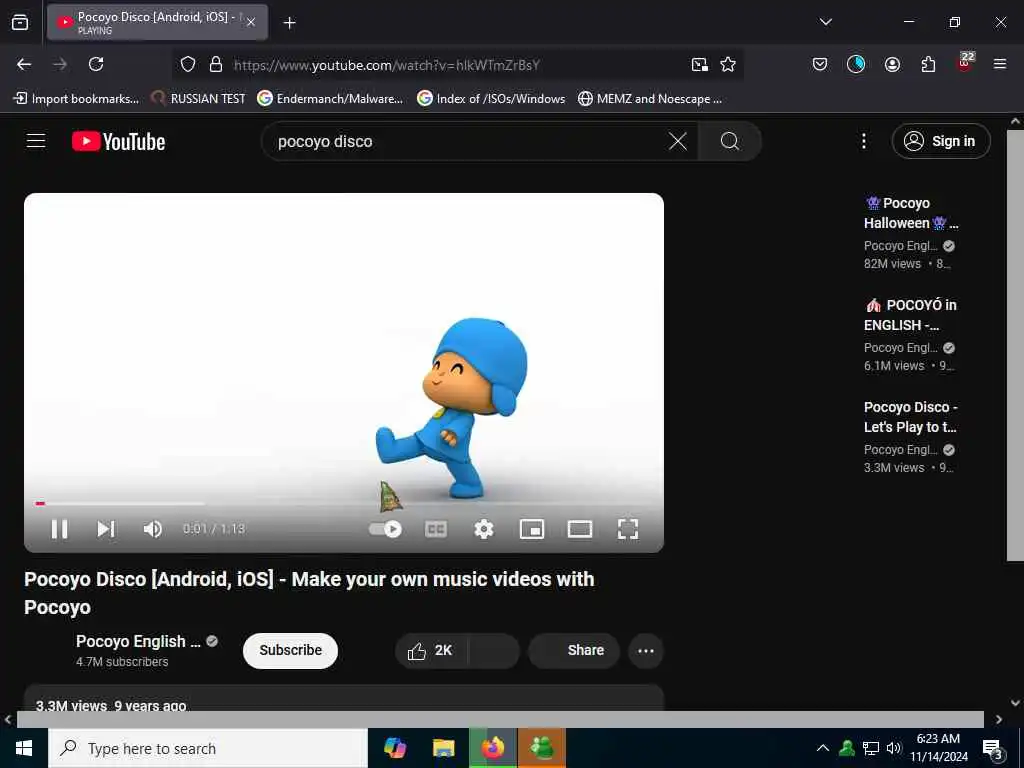1024x768 pixels.
Task: Go back with browser back arrow
Action: pyautogui.click(x=24, y=64)
